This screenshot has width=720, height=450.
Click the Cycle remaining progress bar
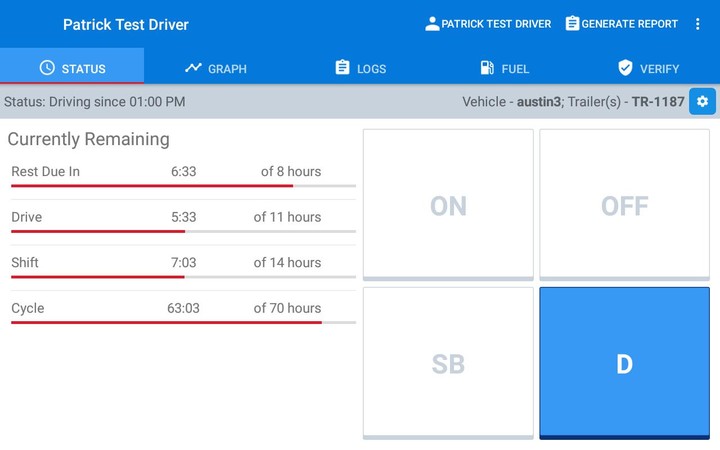click(x=183, y=322)
